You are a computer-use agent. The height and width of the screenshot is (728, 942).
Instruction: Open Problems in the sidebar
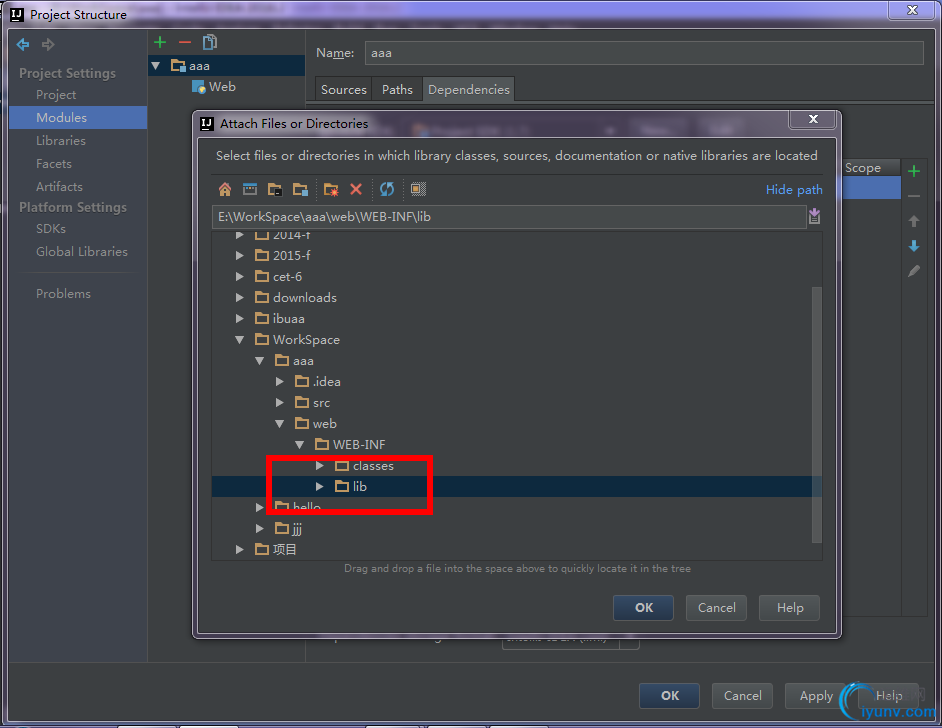tap(63, 294)
